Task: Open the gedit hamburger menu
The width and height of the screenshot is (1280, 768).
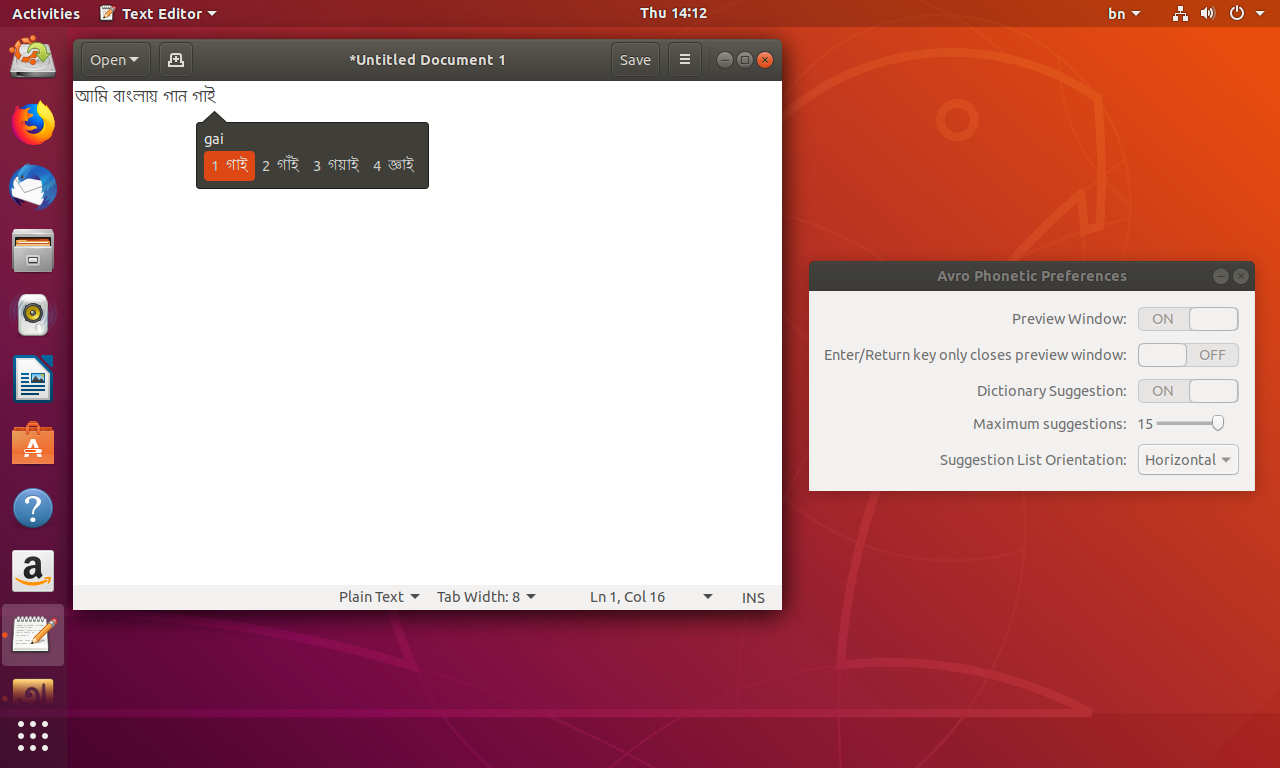Action: 685,60
